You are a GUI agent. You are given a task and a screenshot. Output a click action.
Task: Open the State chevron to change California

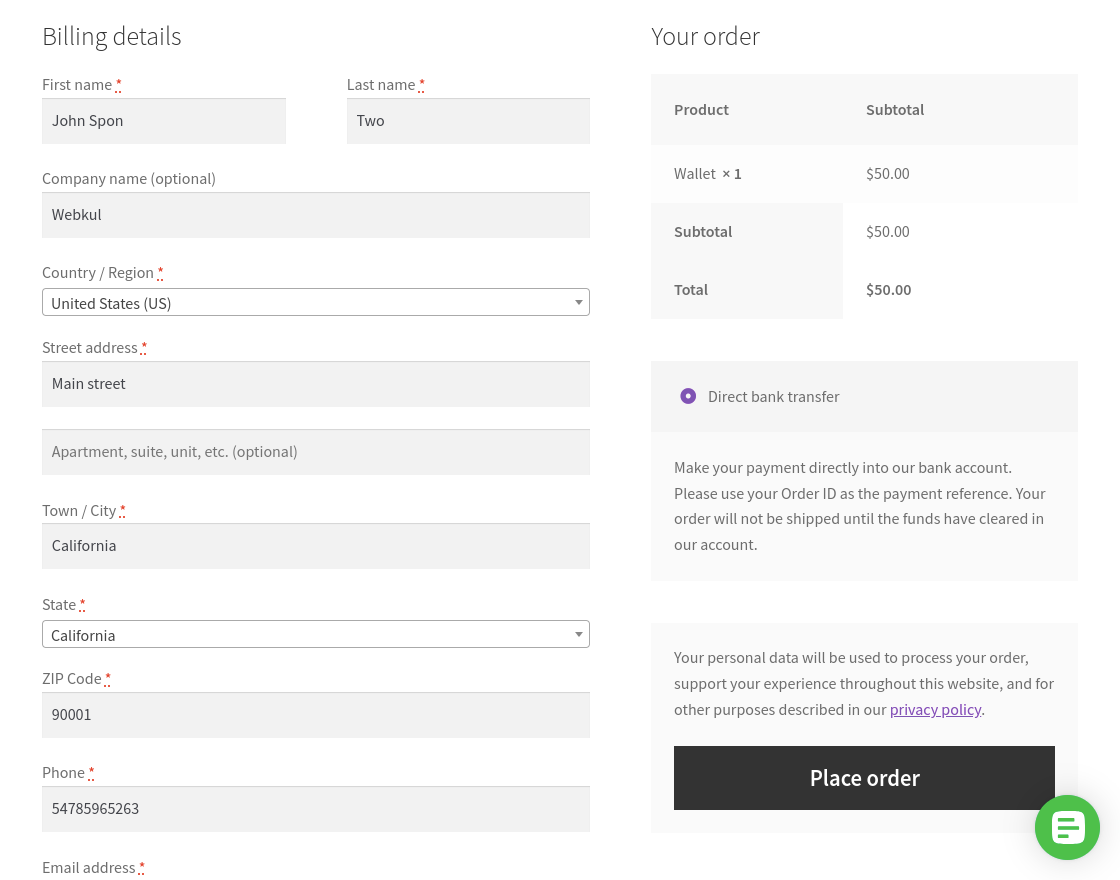coord(578,634)
